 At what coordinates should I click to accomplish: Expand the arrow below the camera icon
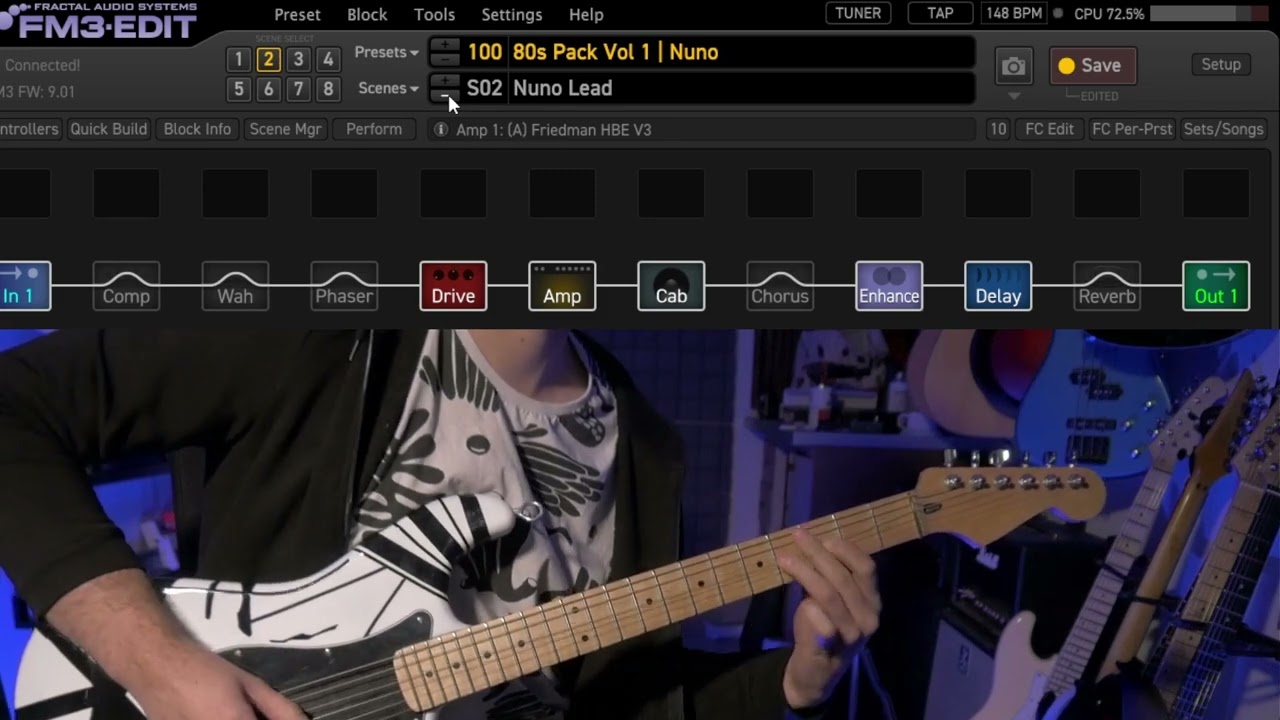[x=1014, y=97]
